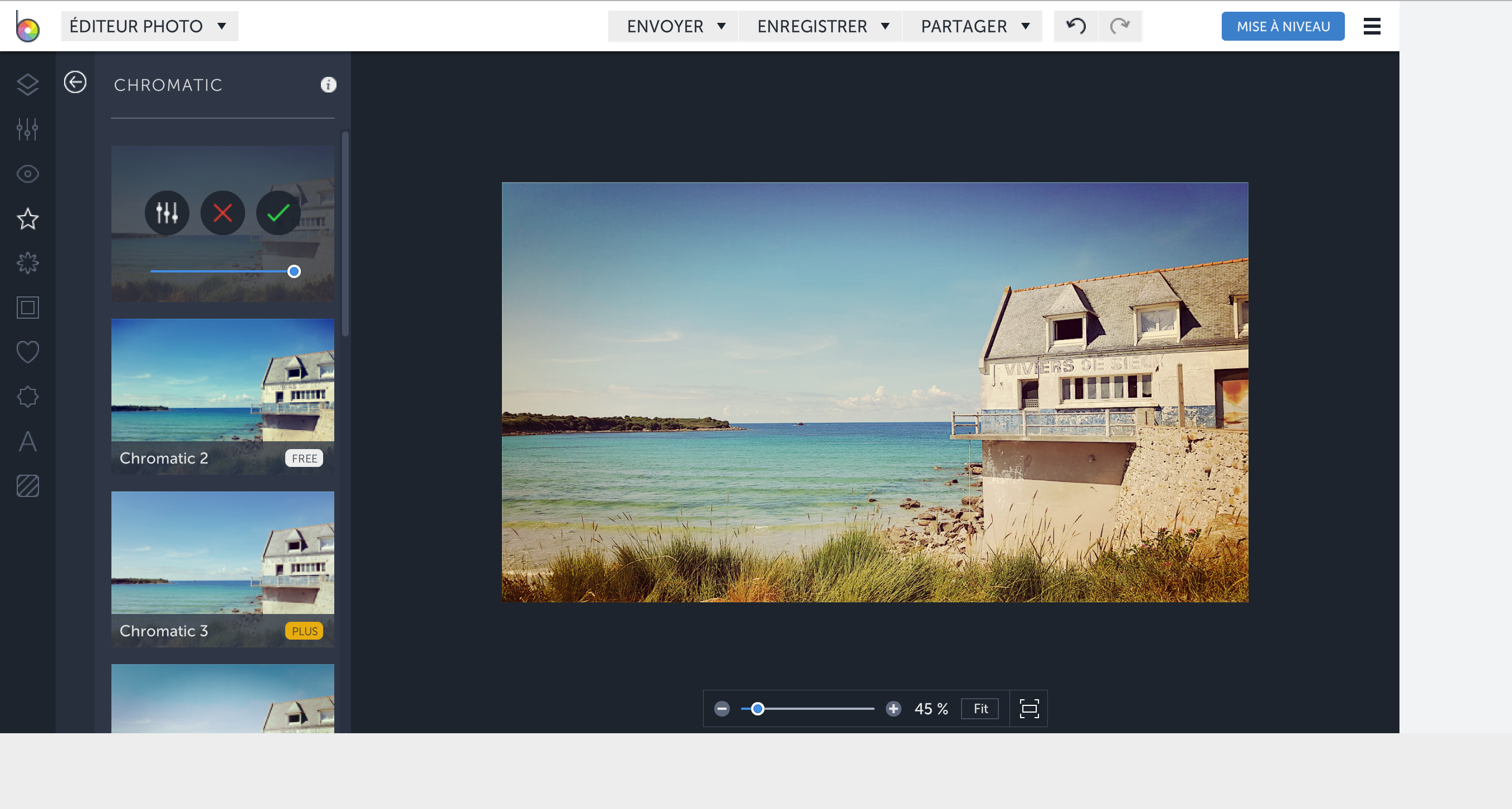The image size is (1512, 809).
Task: Click the Fit zoom button
Action: [980, 709]
